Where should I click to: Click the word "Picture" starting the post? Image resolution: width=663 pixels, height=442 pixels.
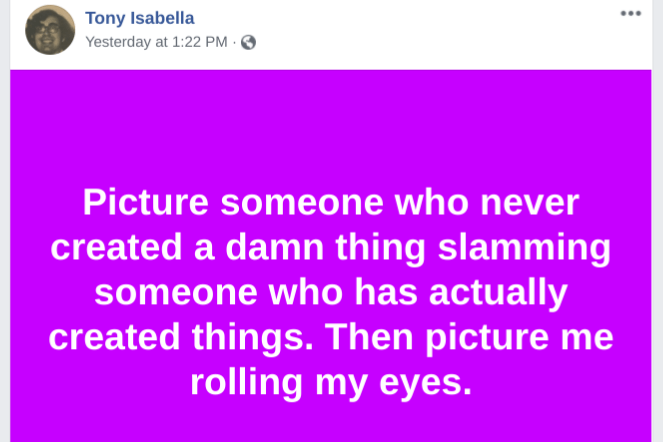146,203
